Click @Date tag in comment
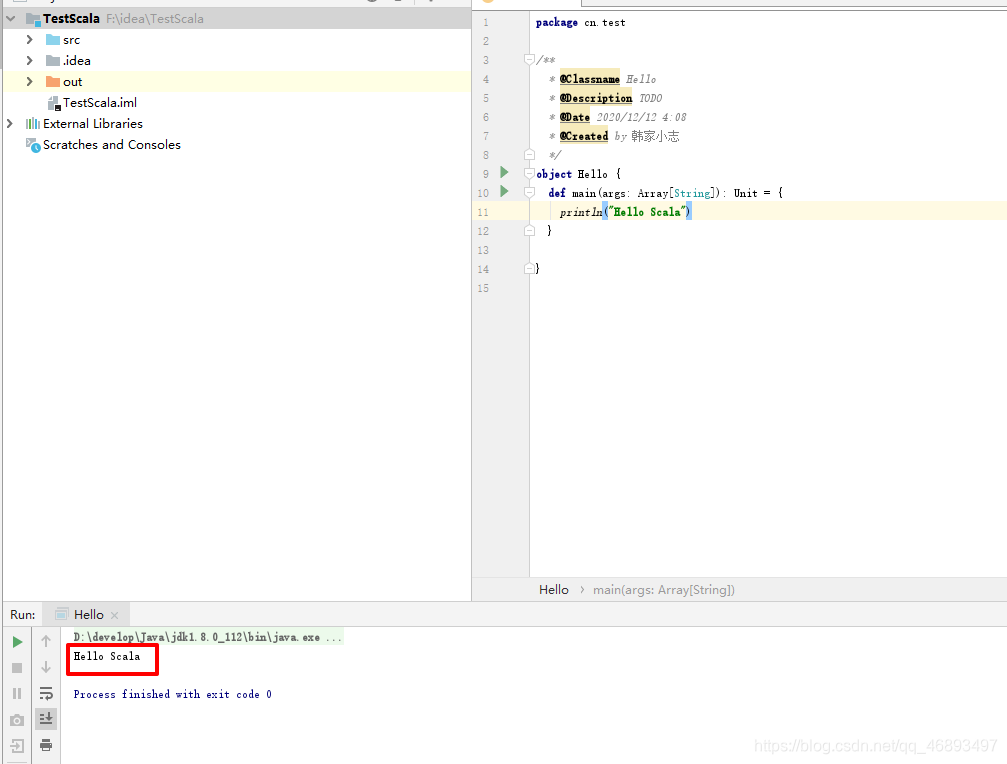 click(x=575, y=117)
